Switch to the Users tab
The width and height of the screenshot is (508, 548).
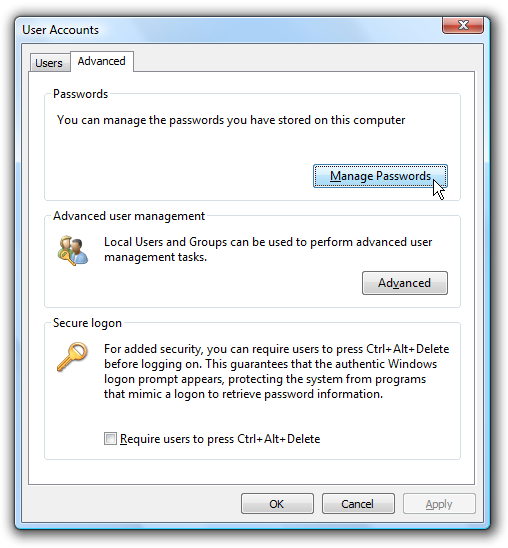[x=49, y=63]
